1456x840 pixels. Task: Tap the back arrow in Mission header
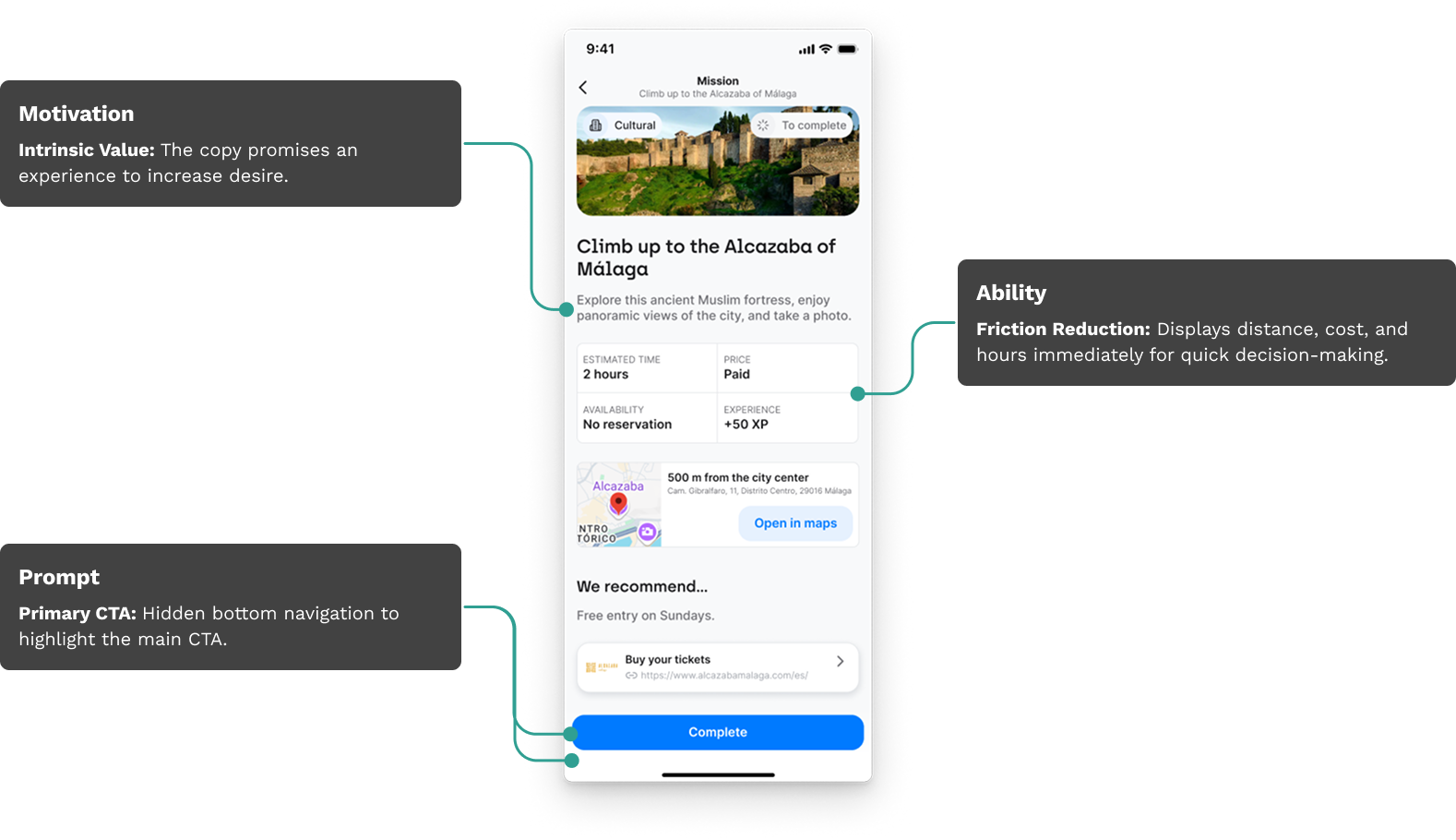582,88
